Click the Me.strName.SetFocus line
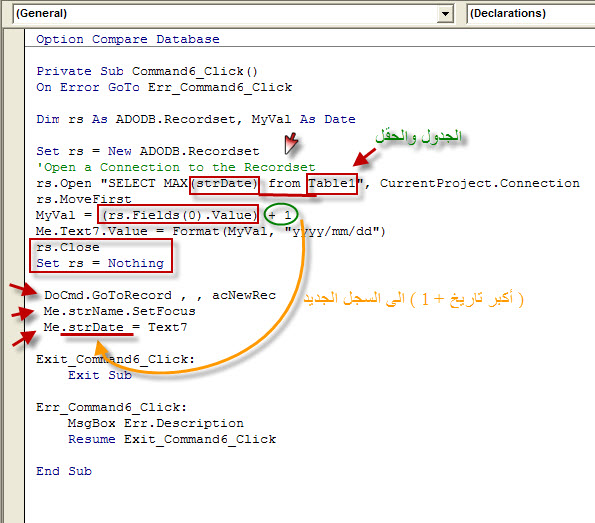Viewport: 595px width, 523px height. click(120, 311)
